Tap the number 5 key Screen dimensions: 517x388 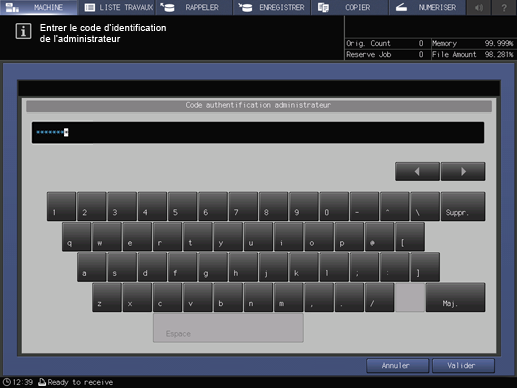pos(182,206)
